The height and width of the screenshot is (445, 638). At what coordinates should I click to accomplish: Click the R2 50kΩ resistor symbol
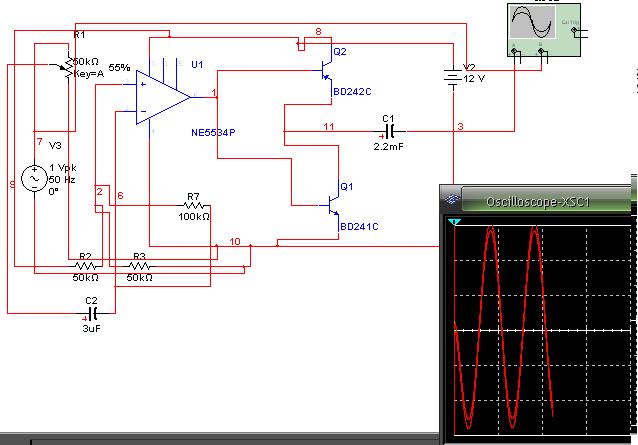(85, 266)
